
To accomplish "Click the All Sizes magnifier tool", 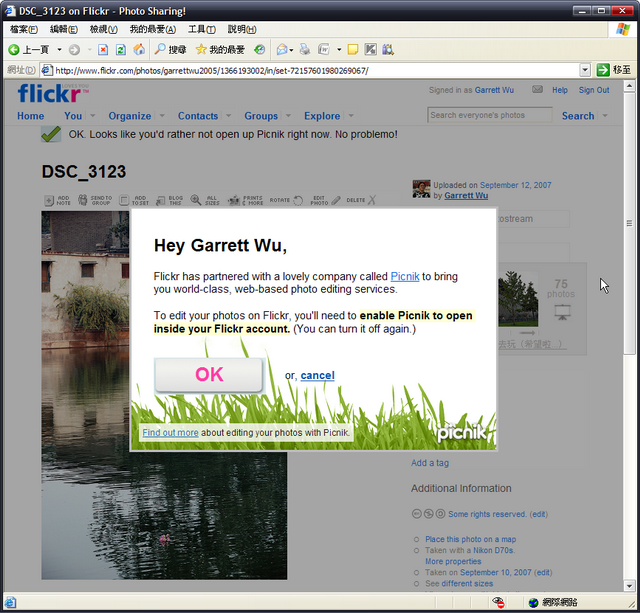I will (205, 200).
